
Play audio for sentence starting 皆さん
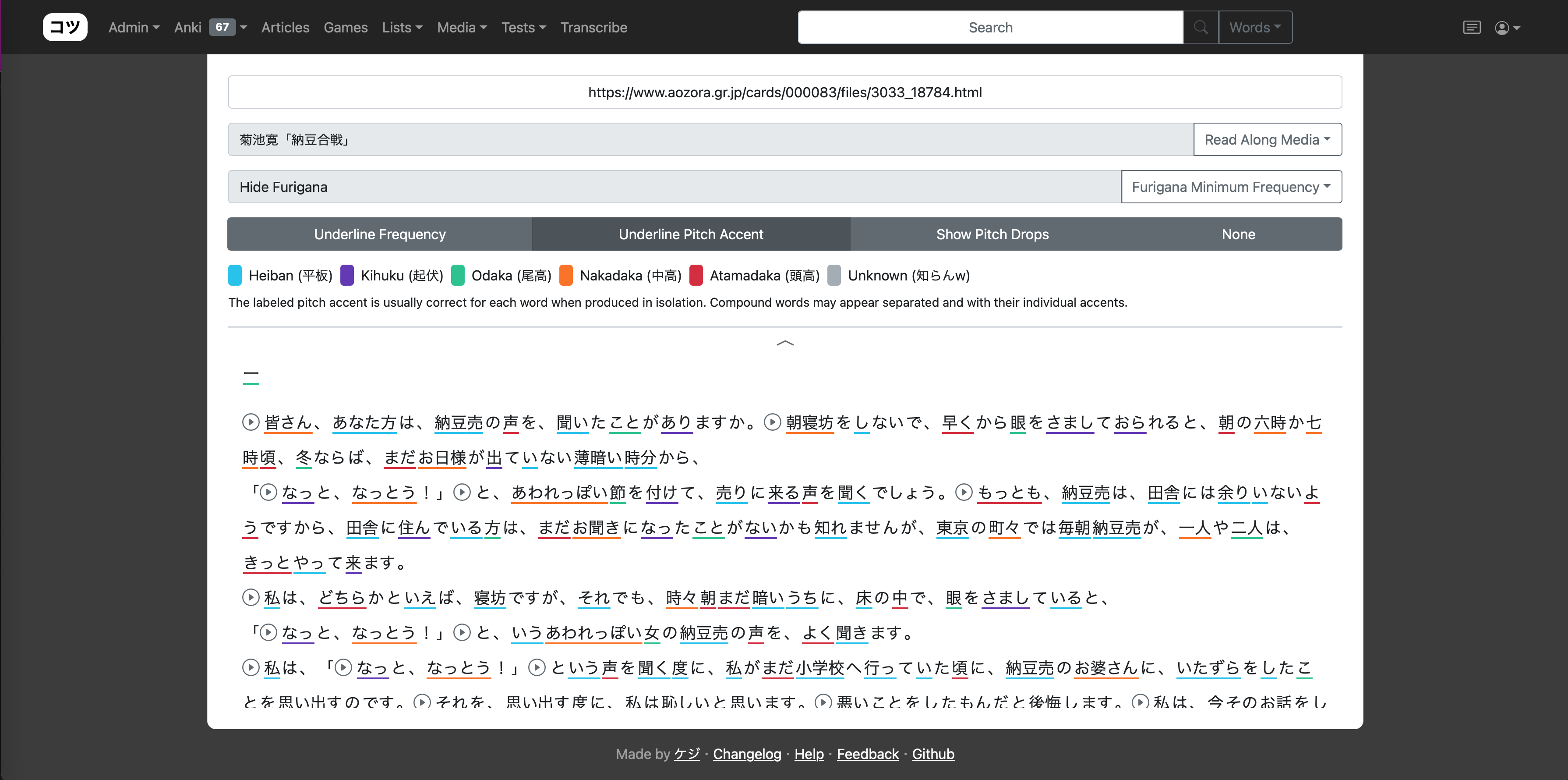pos(251,422)
